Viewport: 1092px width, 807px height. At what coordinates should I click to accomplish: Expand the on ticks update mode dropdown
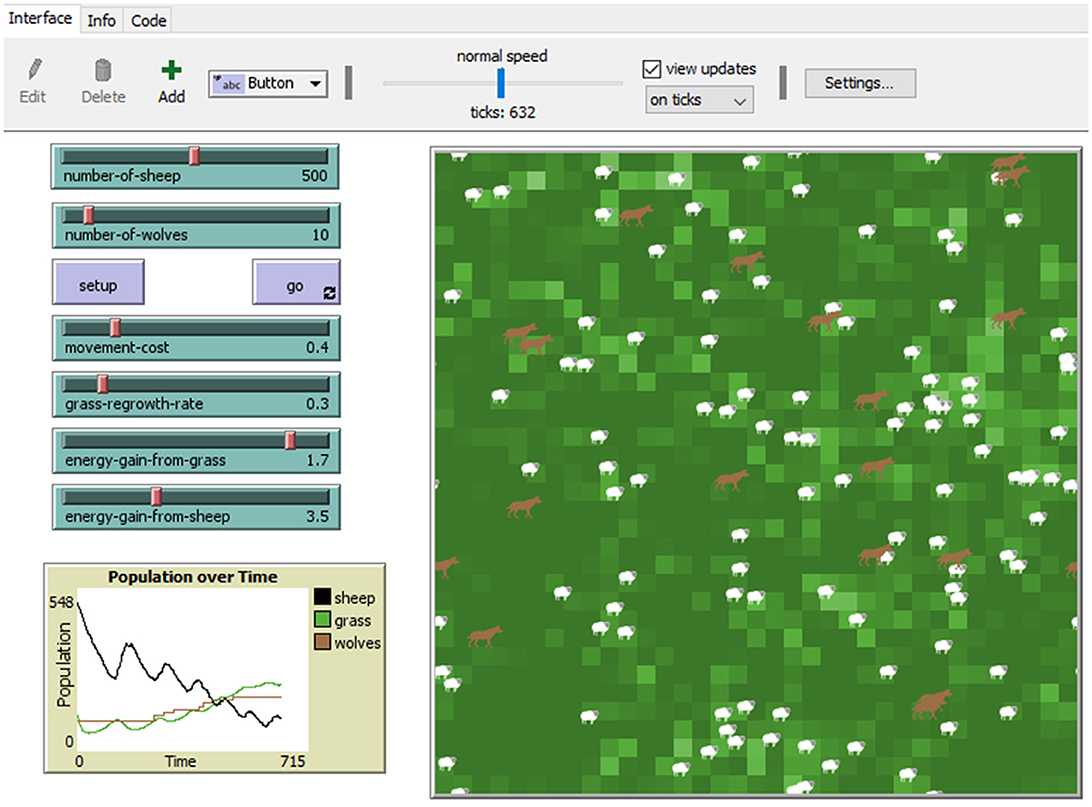coord(699,100)
